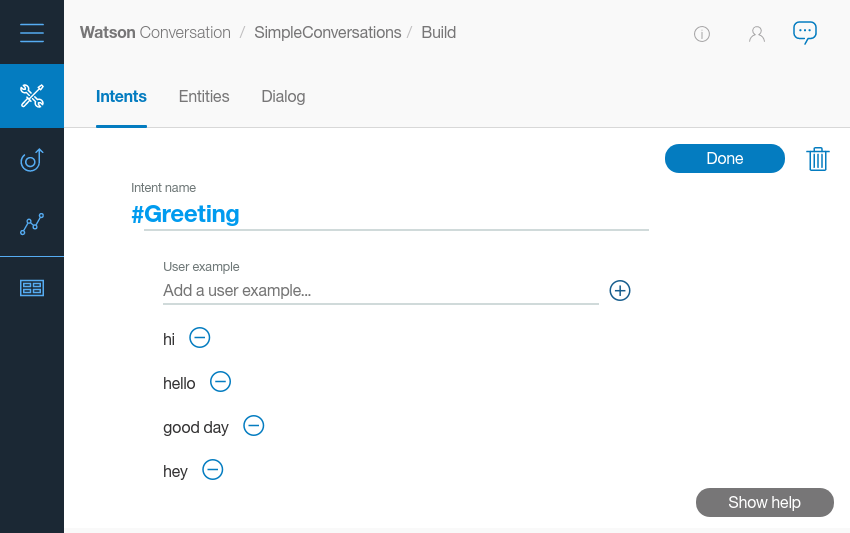Click the workspaces grid sidebar icon

[x=32, y=288]
